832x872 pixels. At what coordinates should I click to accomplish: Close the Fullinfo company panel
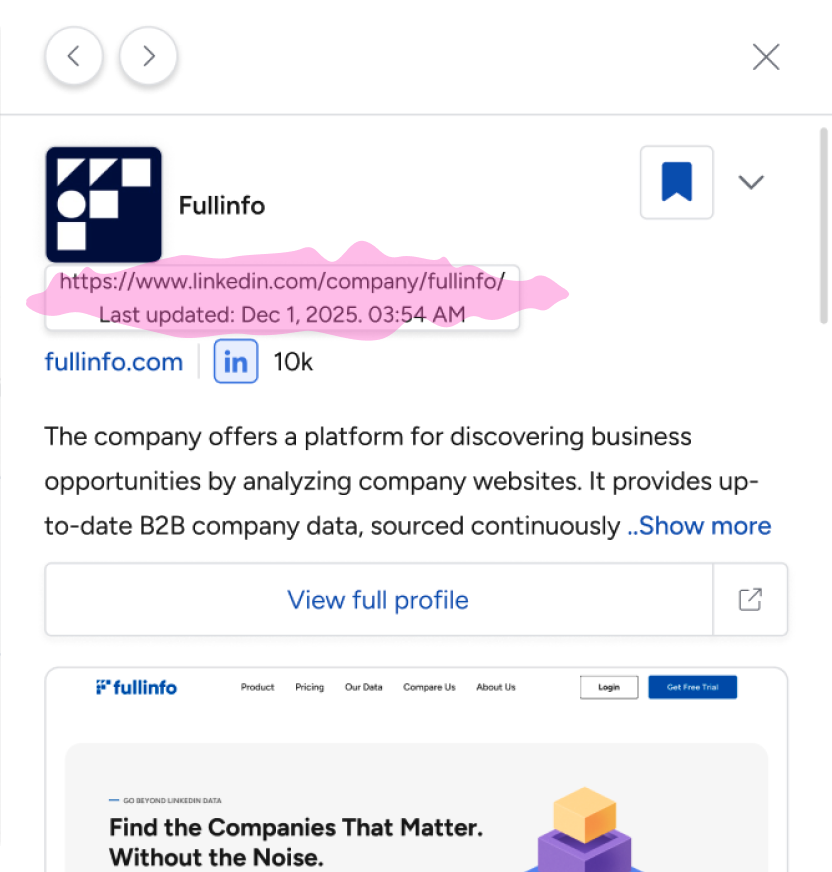tap(766, 57)
